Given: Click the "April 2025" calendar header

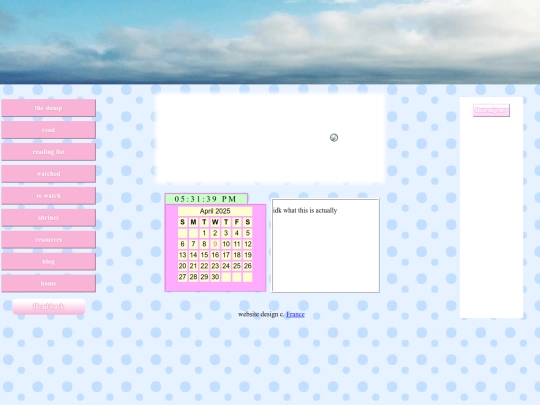Looking at the screenshot, I should click(215, 211).
